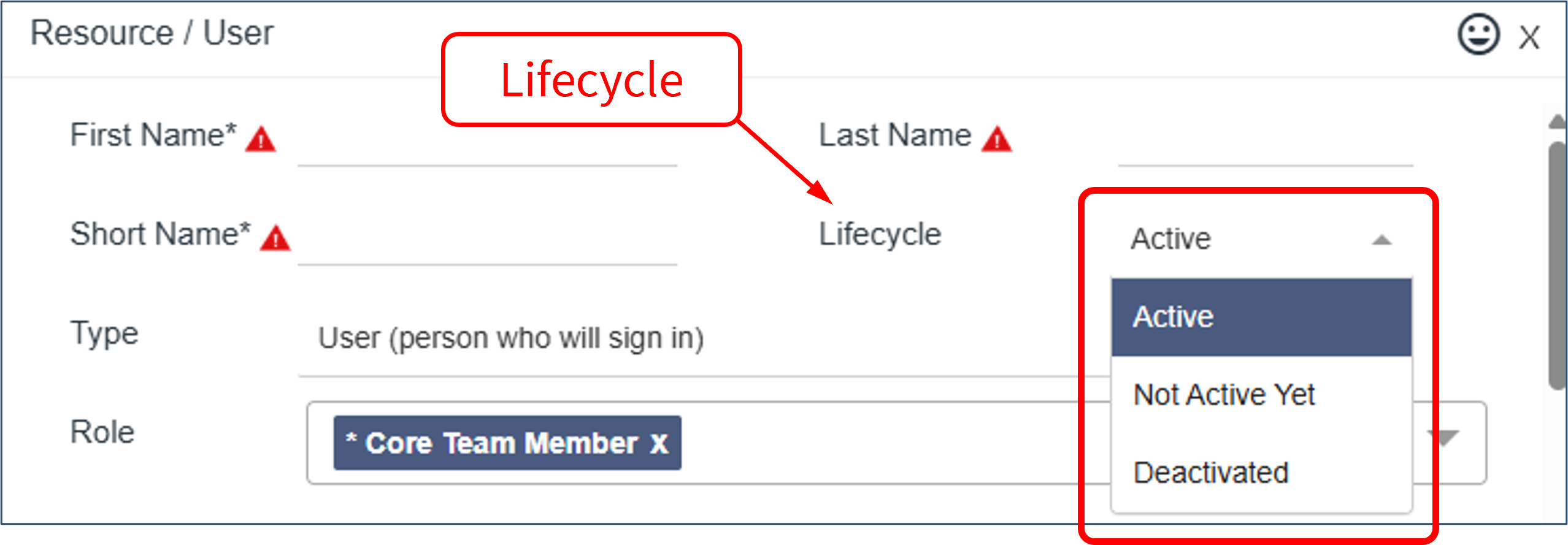Click the First Name warning icon
This screenshot has width=1568, height=545.
pos(261,139)
